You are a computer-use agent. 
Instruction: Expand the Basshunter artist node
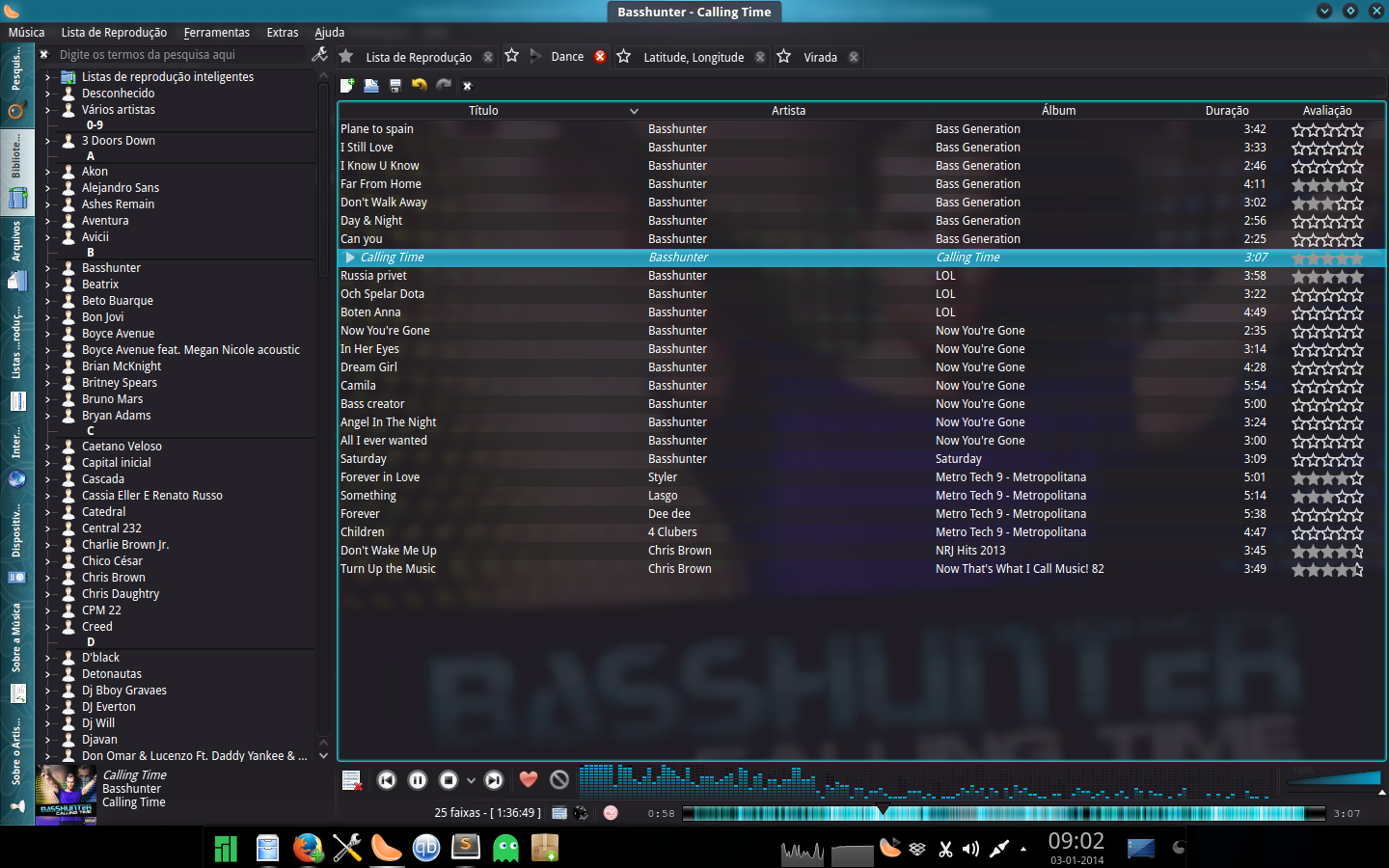46,268
